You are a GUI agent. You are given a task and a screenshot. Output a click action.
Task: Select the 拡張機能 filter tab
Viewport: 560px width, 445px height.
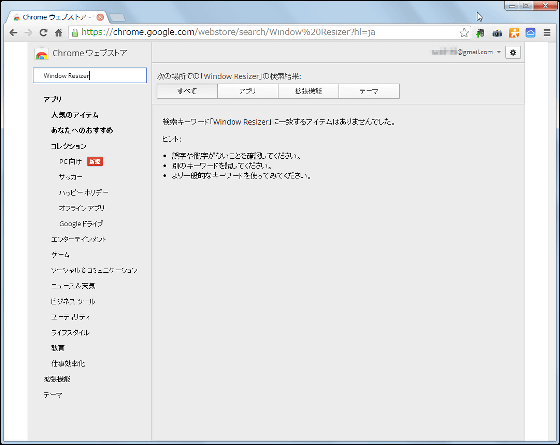click(x=309, y=91)
